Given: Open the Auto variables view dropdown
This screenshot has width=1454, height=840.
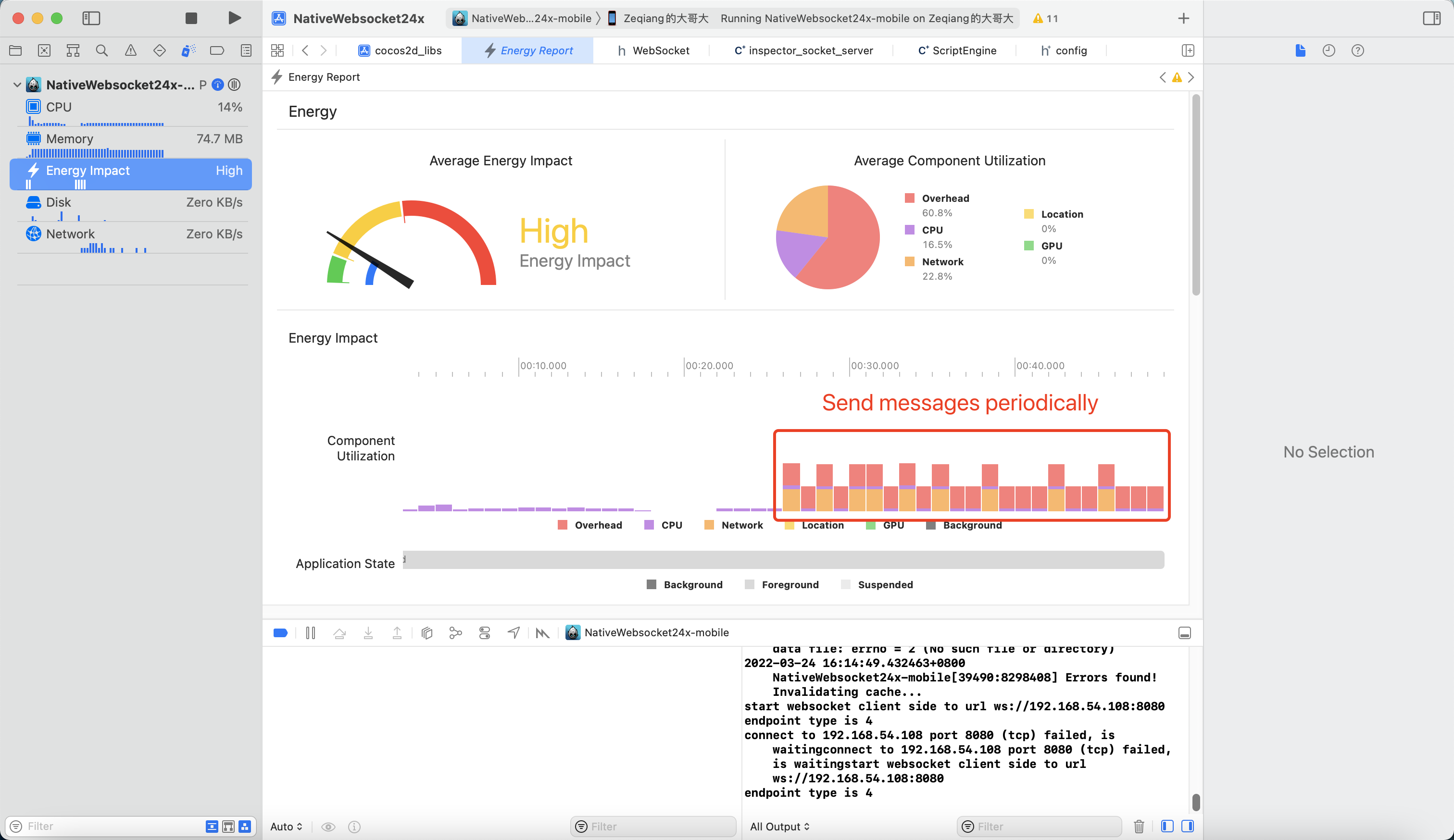Looking at the screenshot, I should (286, 826).
